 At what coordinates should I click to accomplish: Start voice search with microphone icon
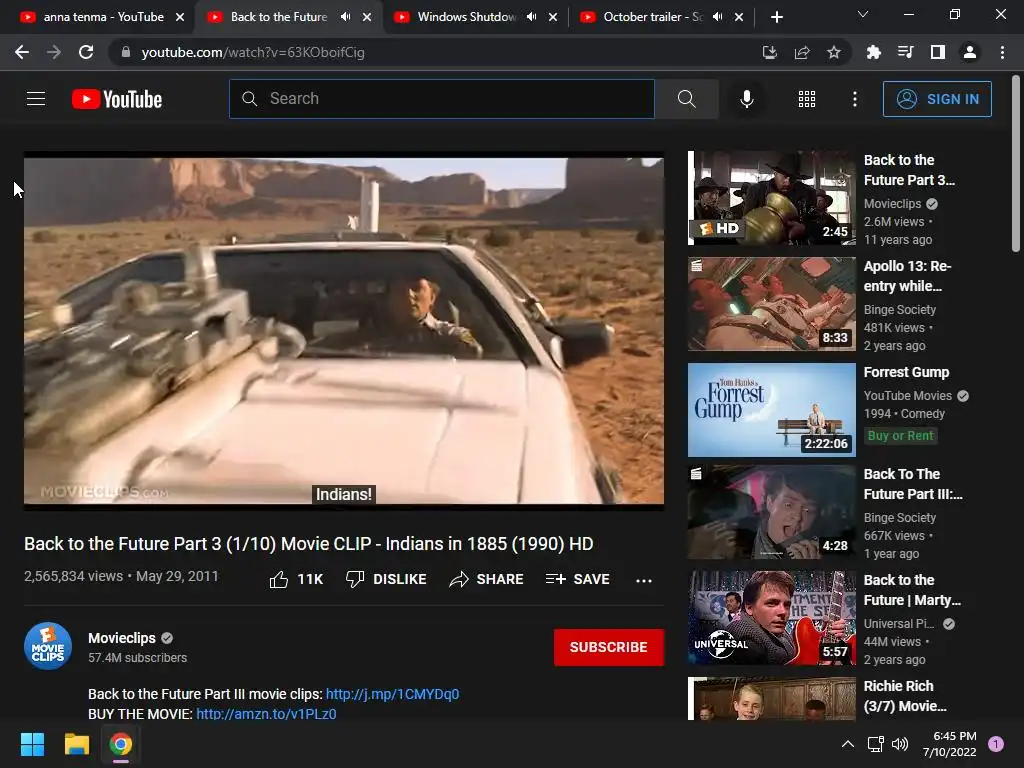pos(746,99)
